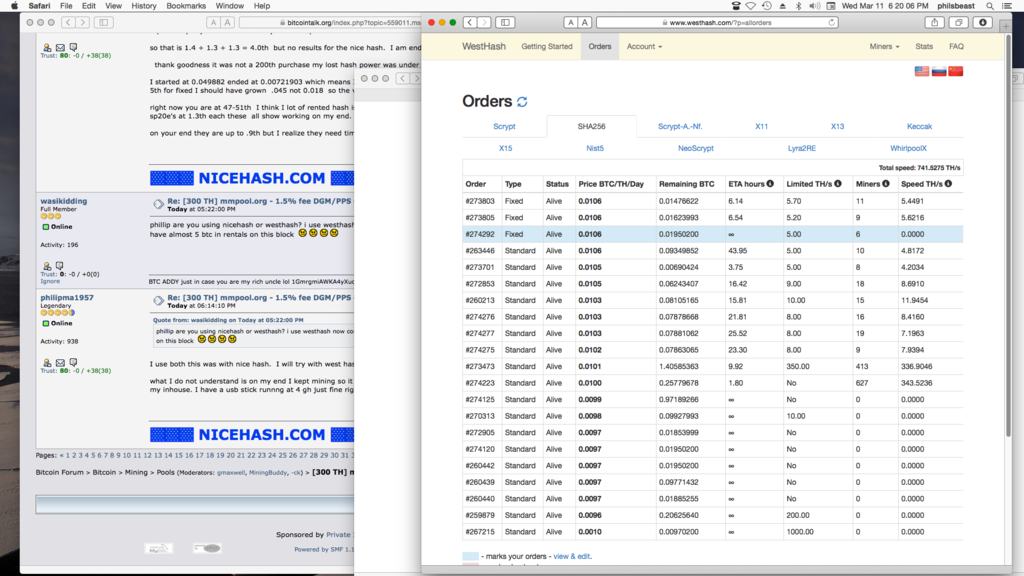Open the Stats page
The width and height of the screenshot is (1024, 576).
point(924,46)
